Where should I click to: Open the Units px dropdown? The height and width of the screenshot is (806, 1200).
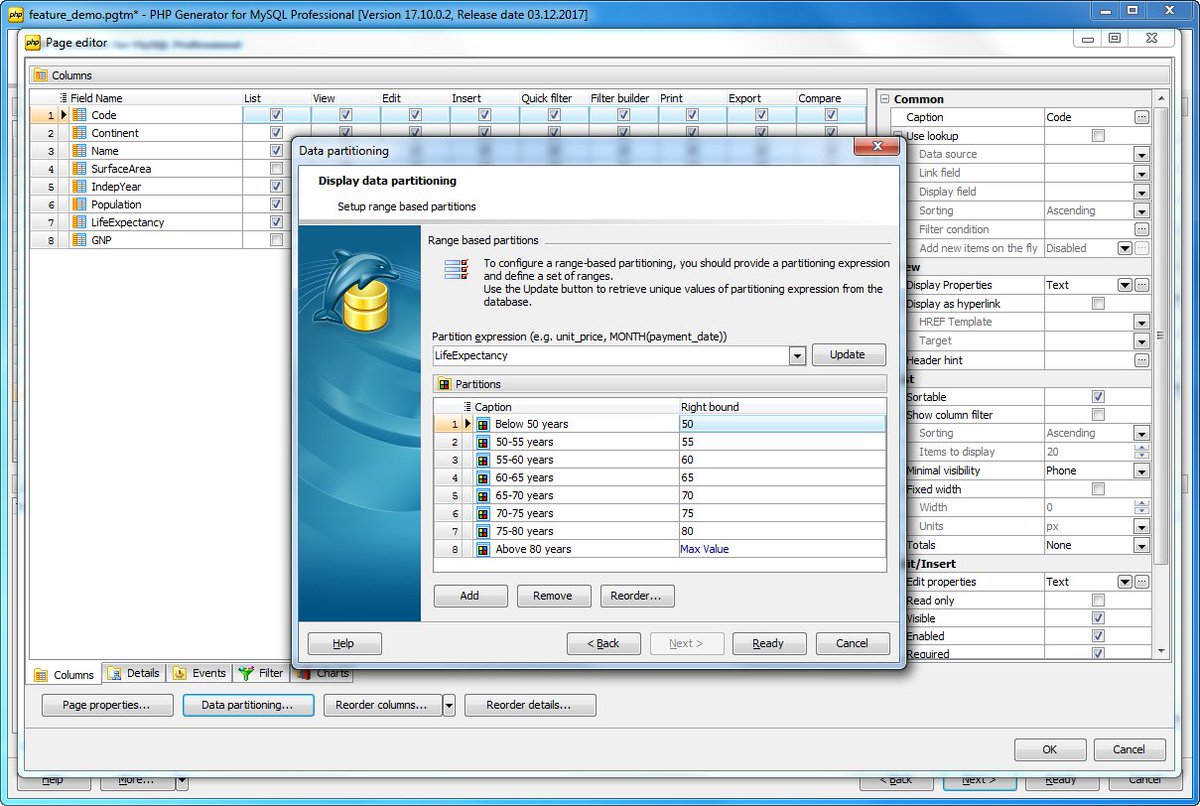1141,527
